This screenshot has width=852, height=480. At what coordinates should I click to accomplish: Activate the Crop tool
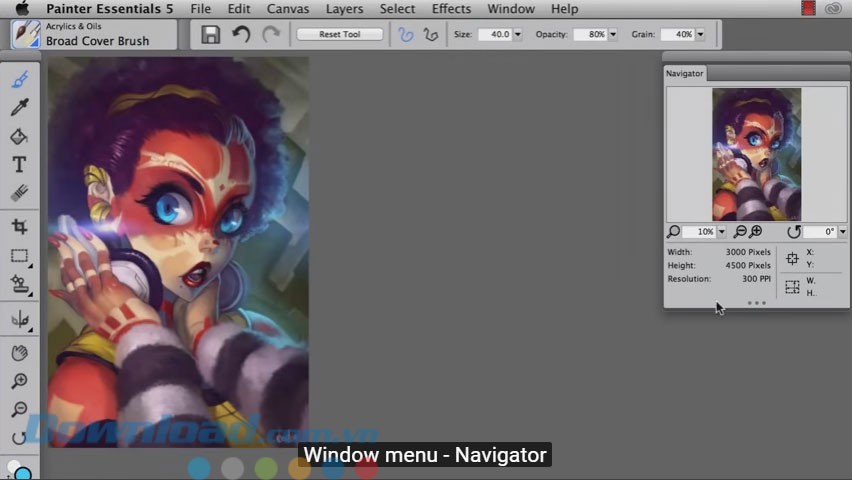[19, 227]
